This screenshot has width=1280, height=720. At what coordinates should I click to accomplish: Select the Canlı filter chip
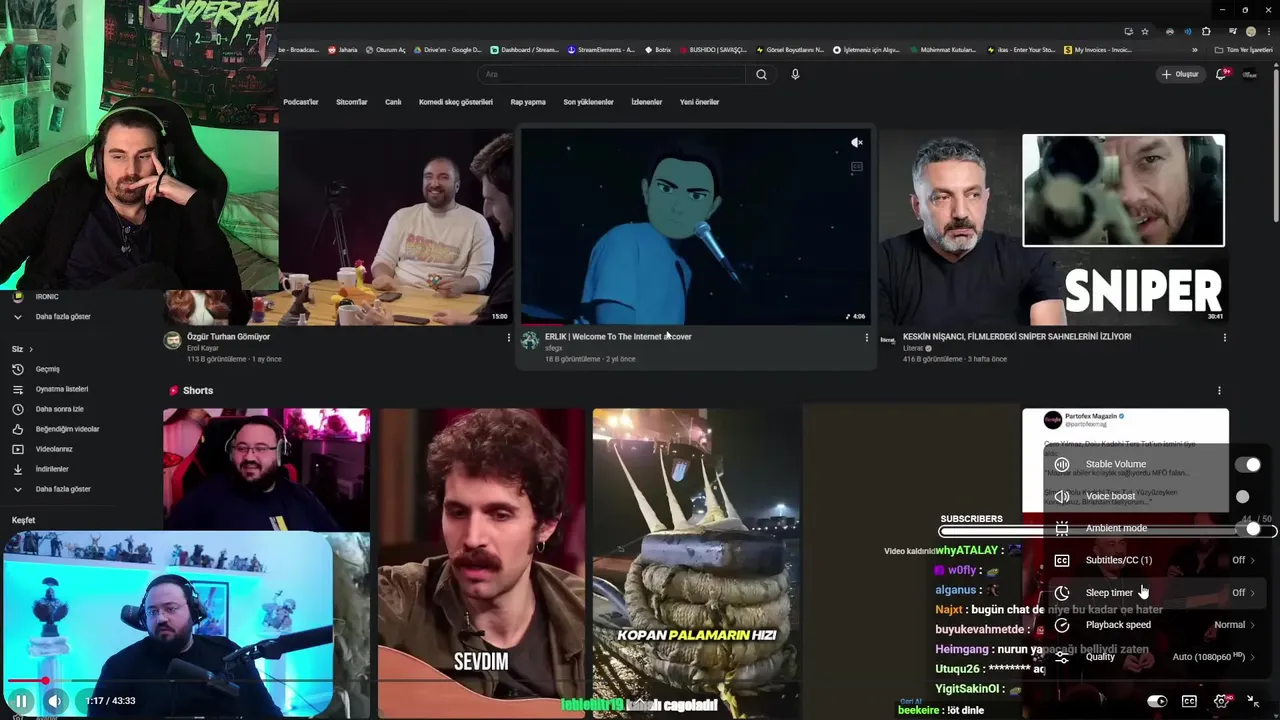pos(393,102)
